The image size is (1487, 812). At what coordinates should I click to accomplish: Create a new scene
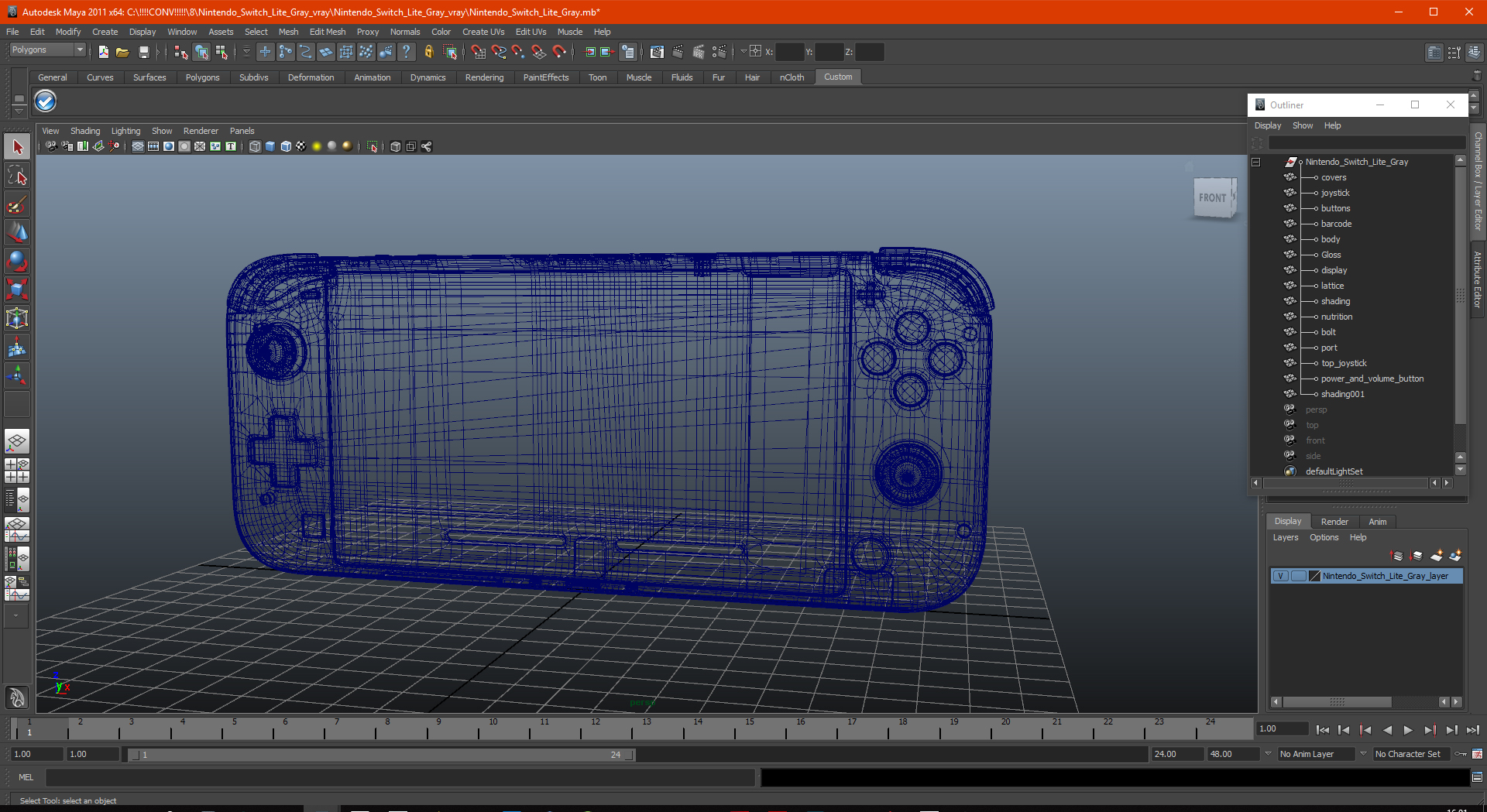tap(103, 52)
